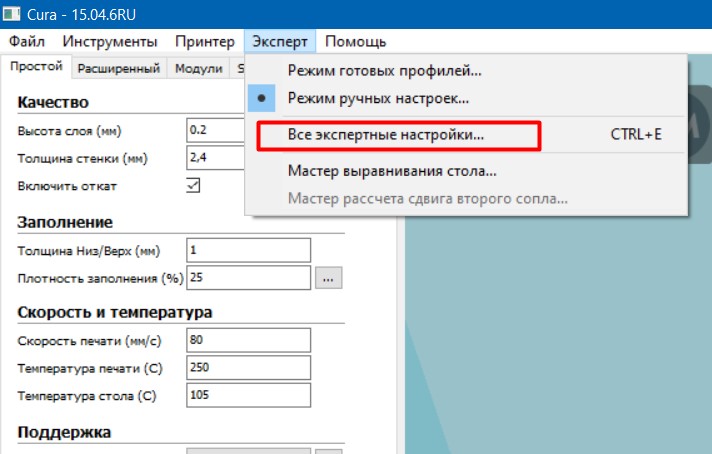Launch Мастер выравнивания стола

(x=466, y=171)
